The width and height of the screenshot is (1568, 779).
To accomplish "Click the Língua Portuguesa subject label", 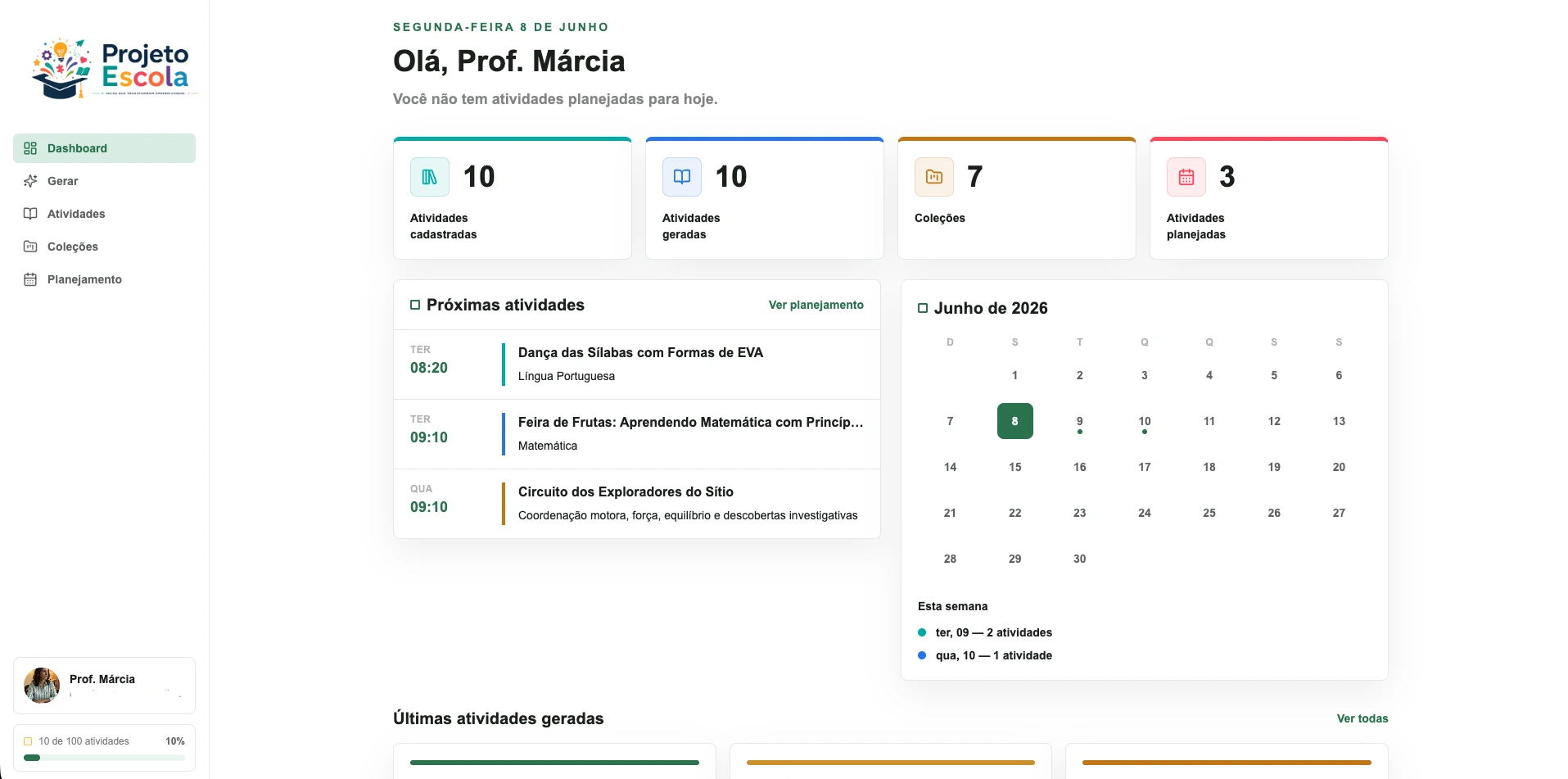I will click(567, 376).
